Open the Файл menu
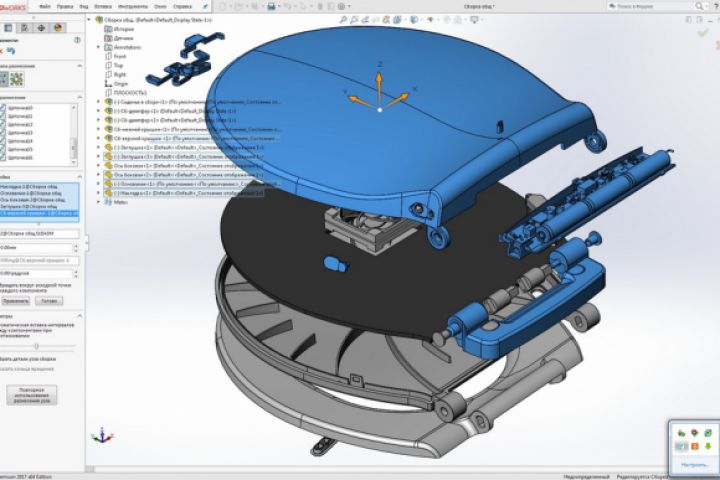Screen dimensions: 720x480 45,6
